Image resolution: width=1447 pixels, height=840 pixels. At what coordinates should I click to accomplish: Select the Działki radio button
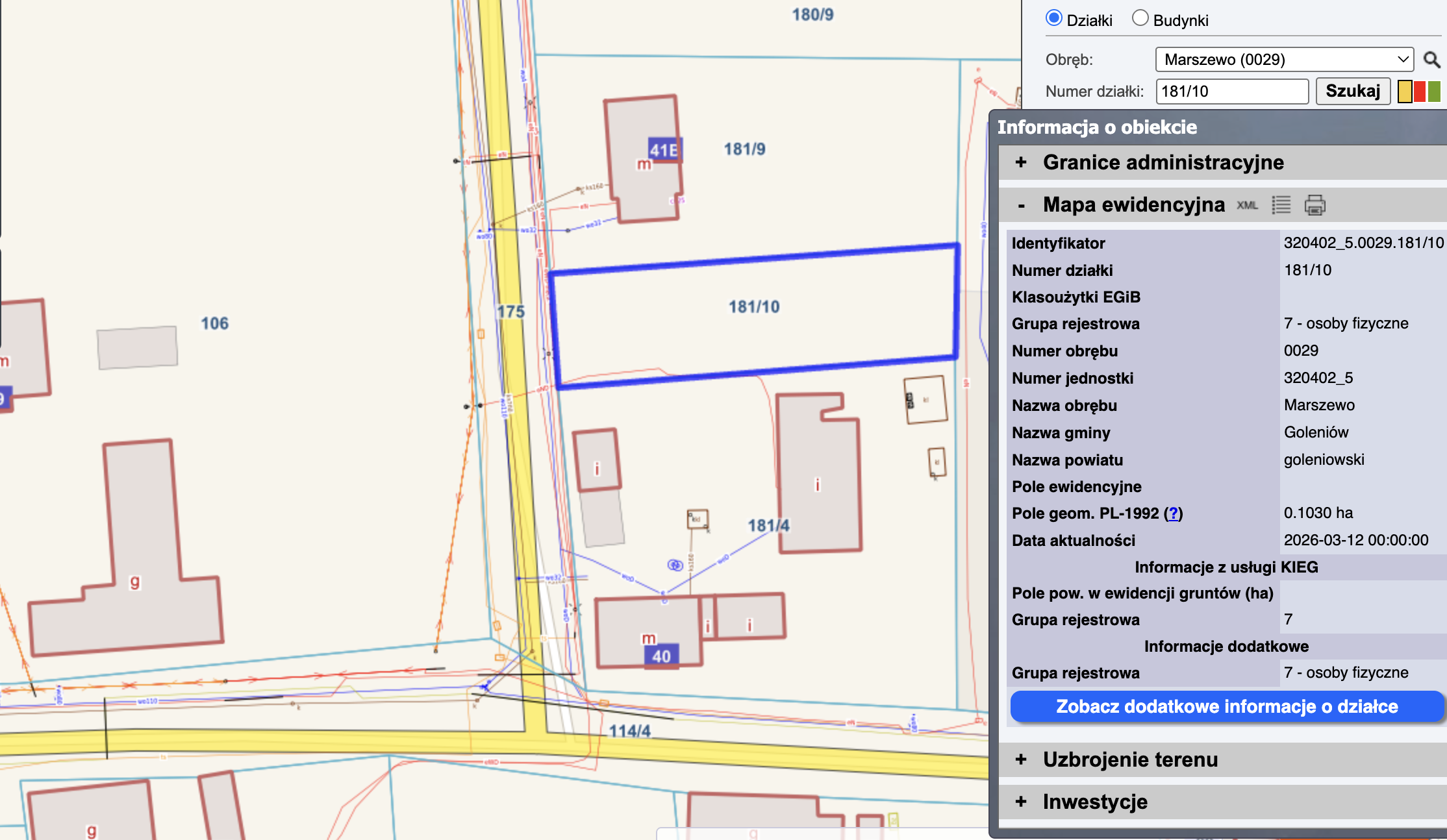1054,18
